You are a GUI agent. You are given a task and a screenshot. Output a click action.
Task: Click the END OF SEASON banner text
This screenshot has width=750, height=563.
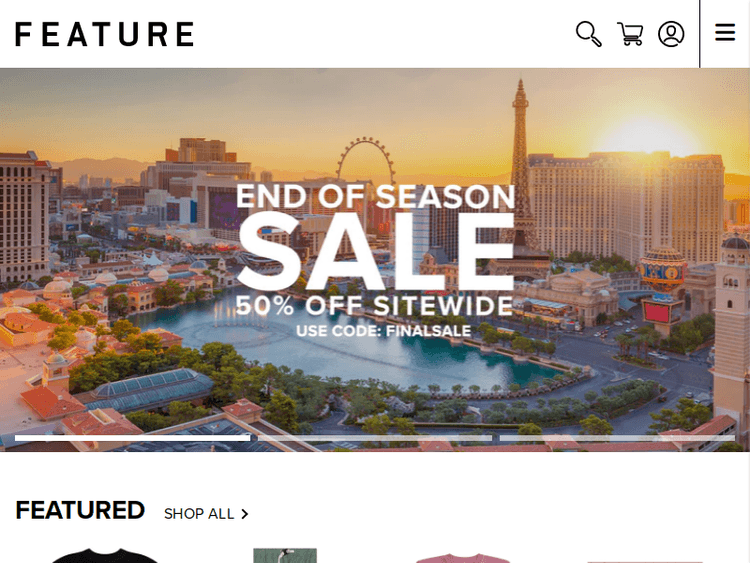pyautogui.click(x=375, y=196)
